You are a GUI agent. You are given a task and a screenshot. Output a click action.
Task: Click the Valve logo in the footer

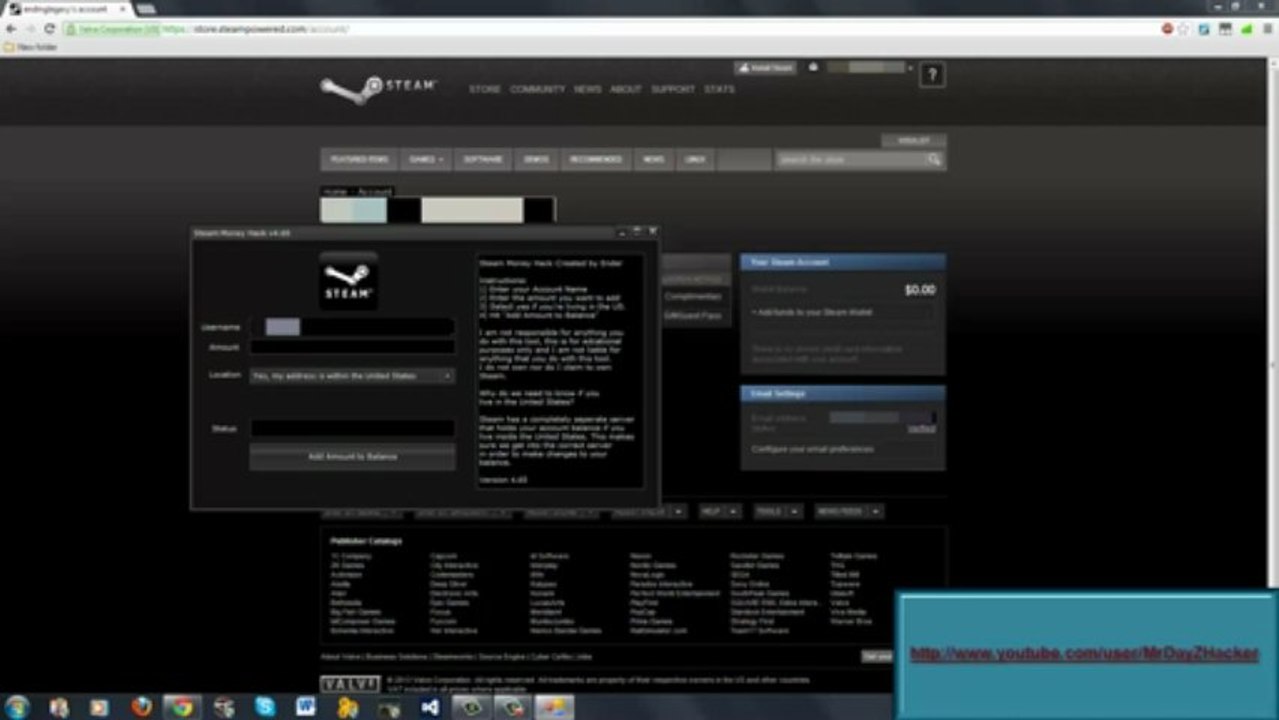point(349,684)
